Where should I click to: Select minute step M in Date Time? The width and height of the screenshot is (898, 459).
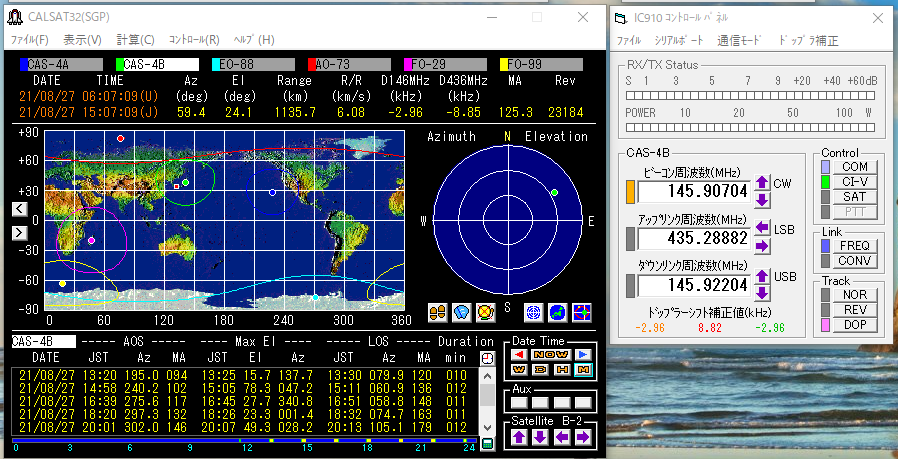[x=583, y=370]
